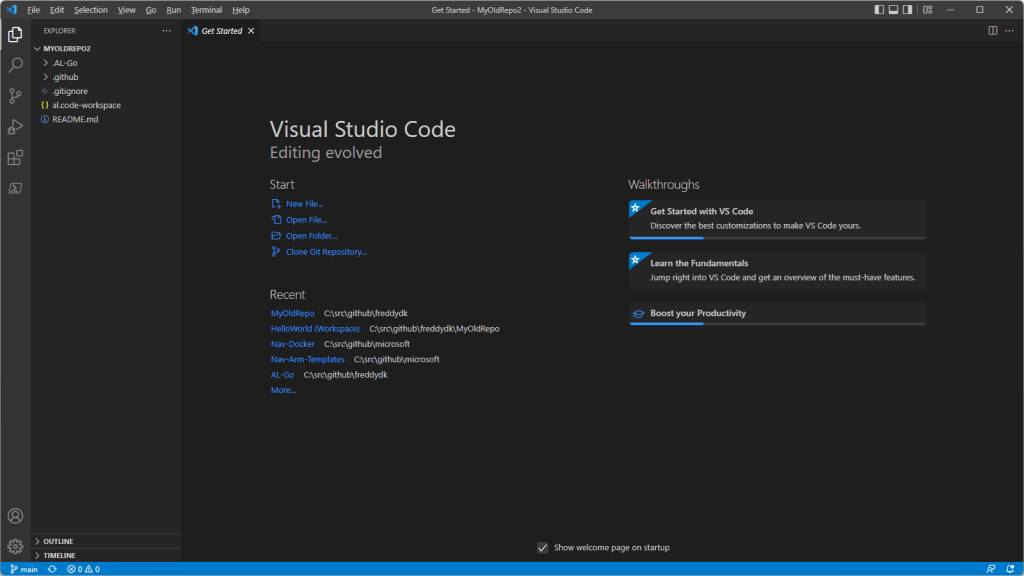Open the Search view icon
The height and width of the screenshot is (576, 1024).
click(x=15, y=65)
